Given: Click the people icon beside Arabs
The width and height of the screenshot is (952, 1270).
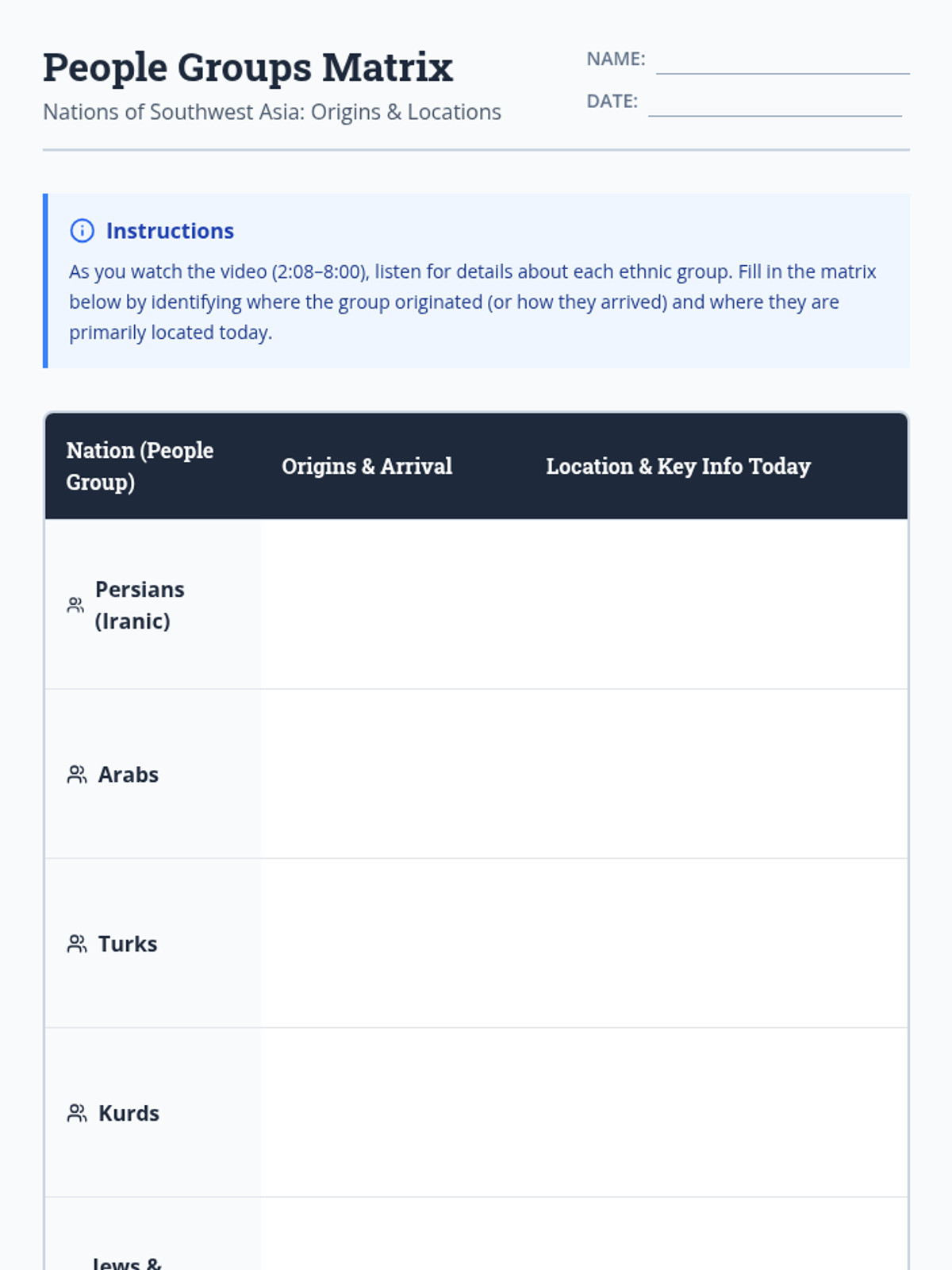Looking at the screenshot, I should (77, 775).
